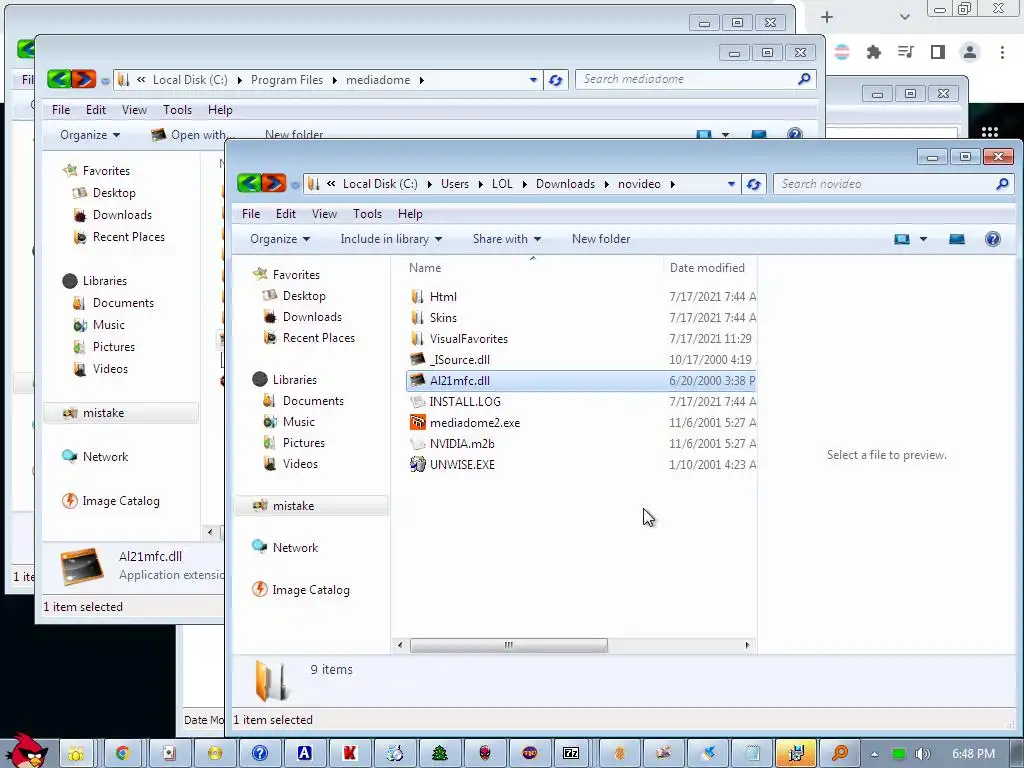The width and height of the screenshot is (1024, 768).
Task: Expand the arrow after Downloads in novideo path
Action: (607, 184)
